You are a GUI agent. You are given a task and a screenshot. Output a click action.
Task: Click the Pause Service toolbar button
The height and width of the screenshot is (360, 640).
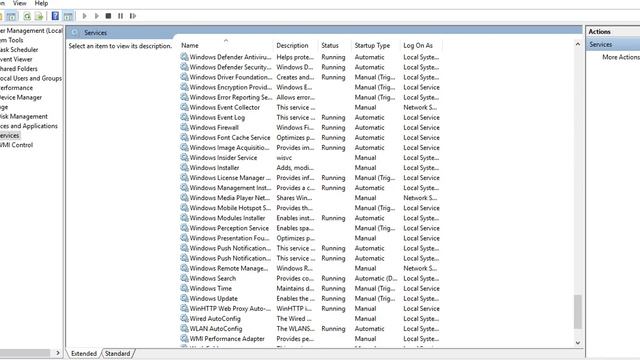pos(120,16)
